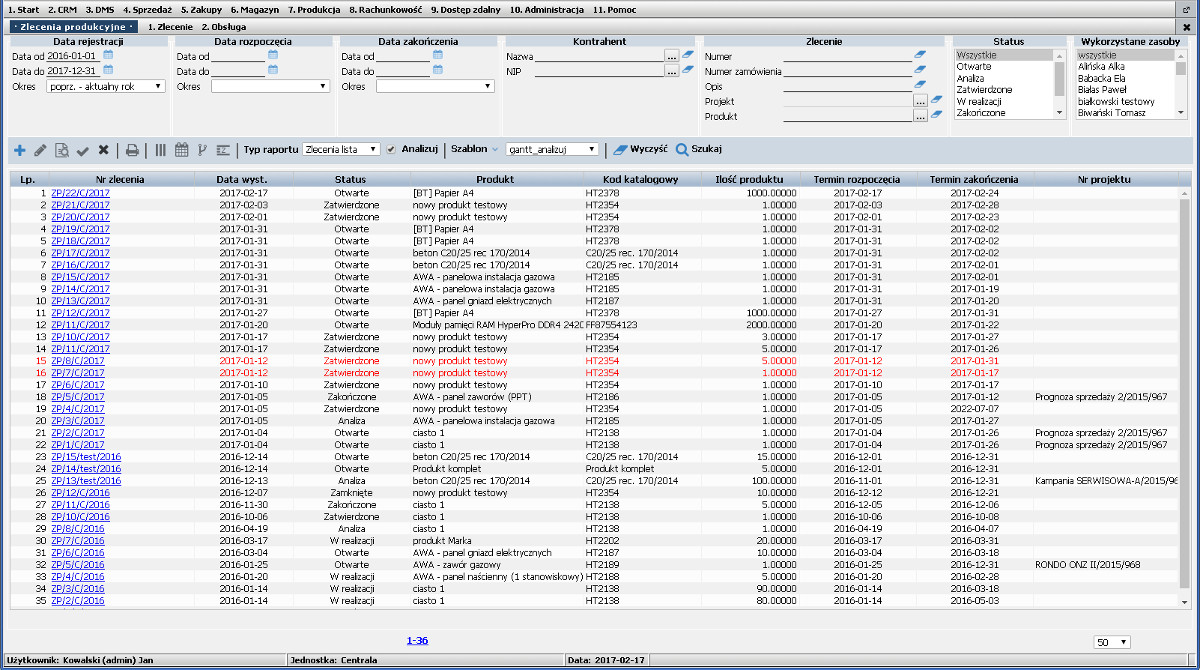The width and height of the screenshot is (1200, 670).
Task: Open order link ZP/22/C/2017
Action: [80, 193]
